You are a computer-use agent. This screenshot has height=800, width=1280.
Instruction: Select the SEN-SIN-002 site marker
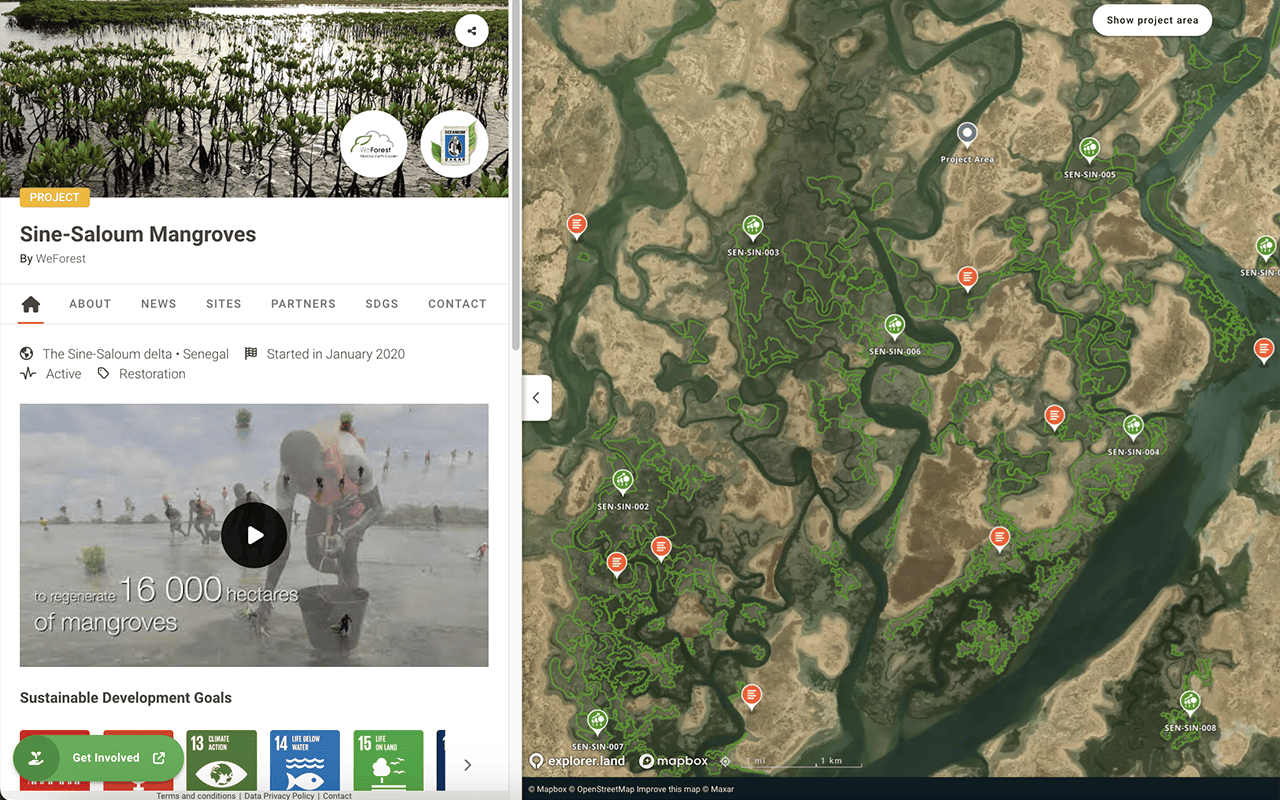click(x=623, y=482)
